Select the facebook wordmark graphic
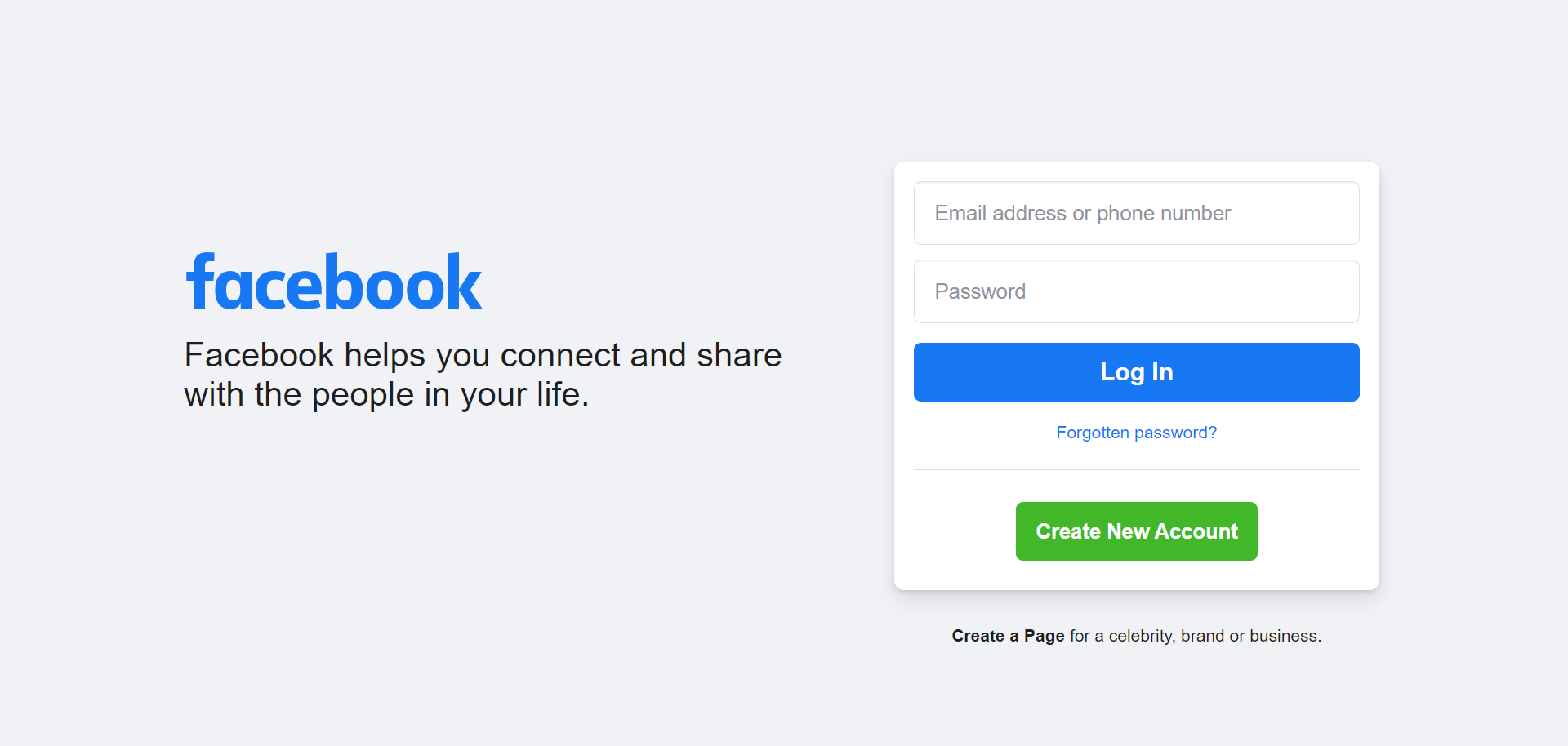This screenshot has width=1568, height=746. click(333, 282)
